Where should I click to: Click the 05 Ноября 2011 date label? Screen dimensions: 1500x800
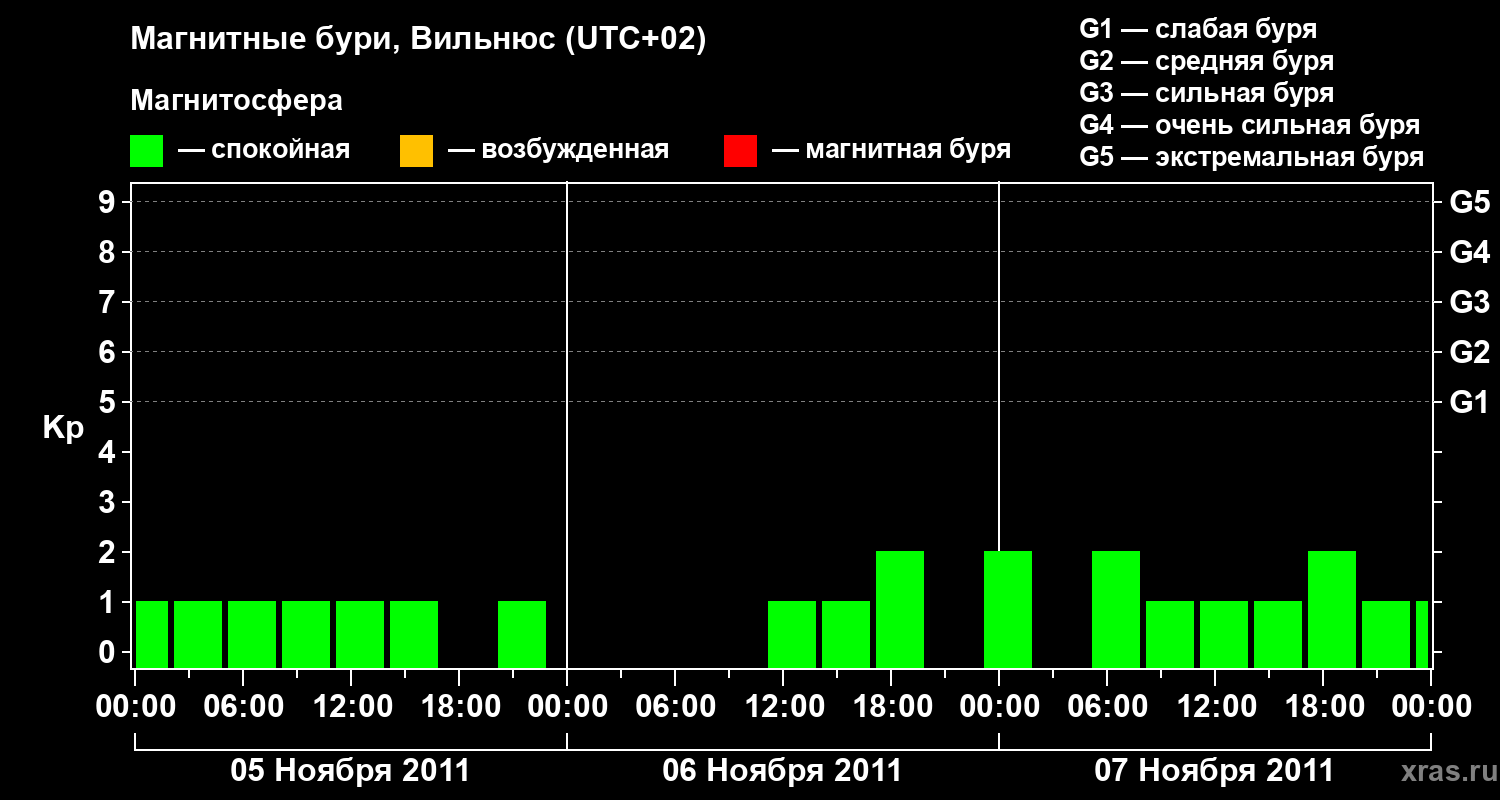click(x=350, y=771)
